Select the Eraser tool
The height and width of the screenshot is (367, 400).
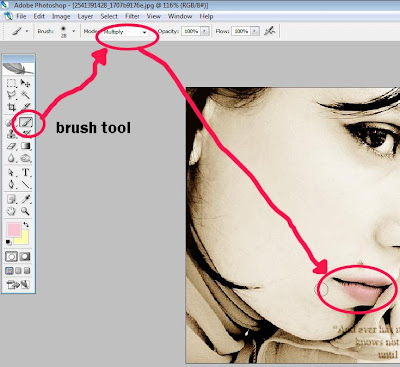click(x=12, y=146)
